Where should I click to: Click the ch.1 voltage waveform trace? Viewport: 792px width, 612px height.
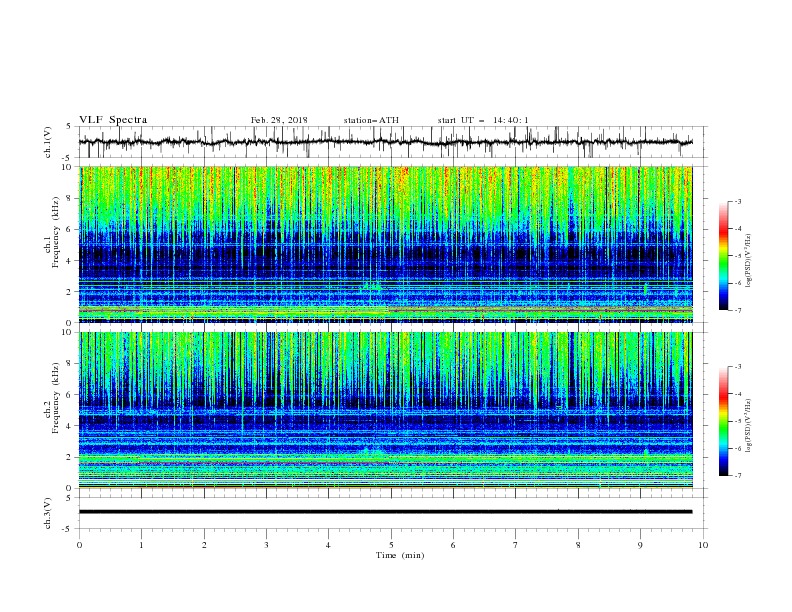click(x=385, y=142)
